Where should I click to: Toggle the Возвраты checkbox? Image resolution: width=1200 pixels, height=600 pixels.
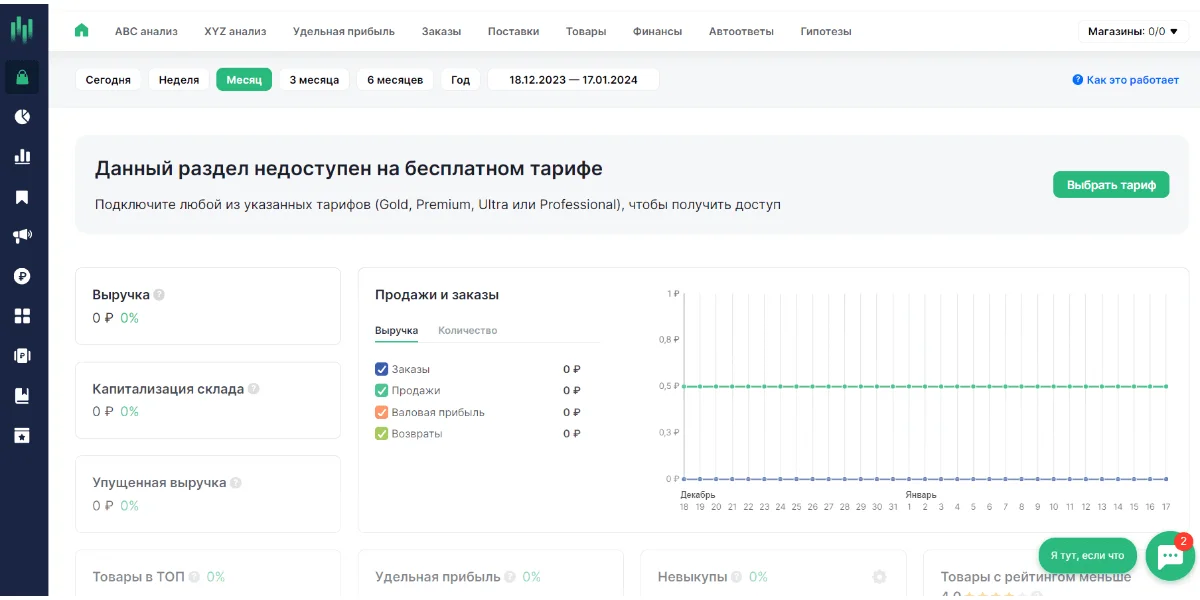[x=382, y=434]
